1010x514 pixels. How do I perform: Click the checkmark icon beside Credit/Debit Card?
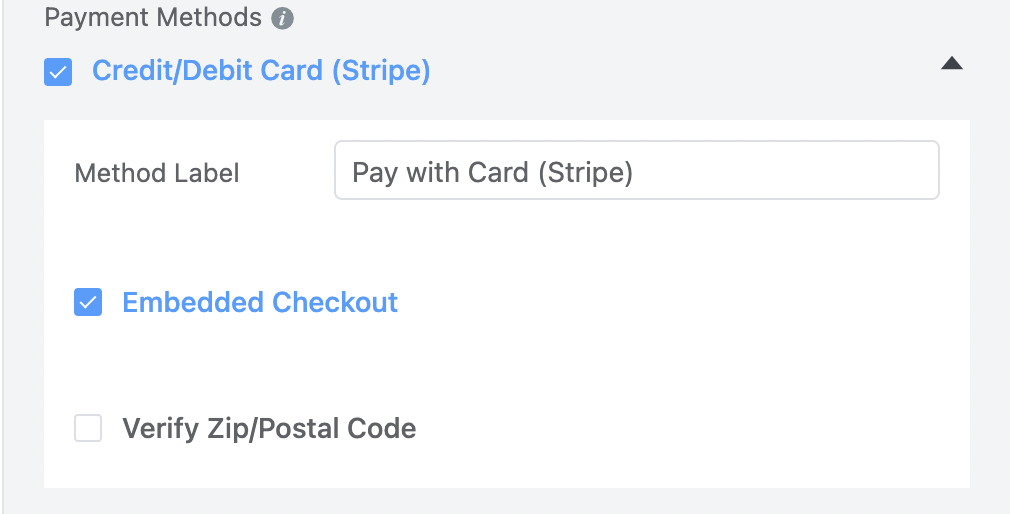point(58,71)
